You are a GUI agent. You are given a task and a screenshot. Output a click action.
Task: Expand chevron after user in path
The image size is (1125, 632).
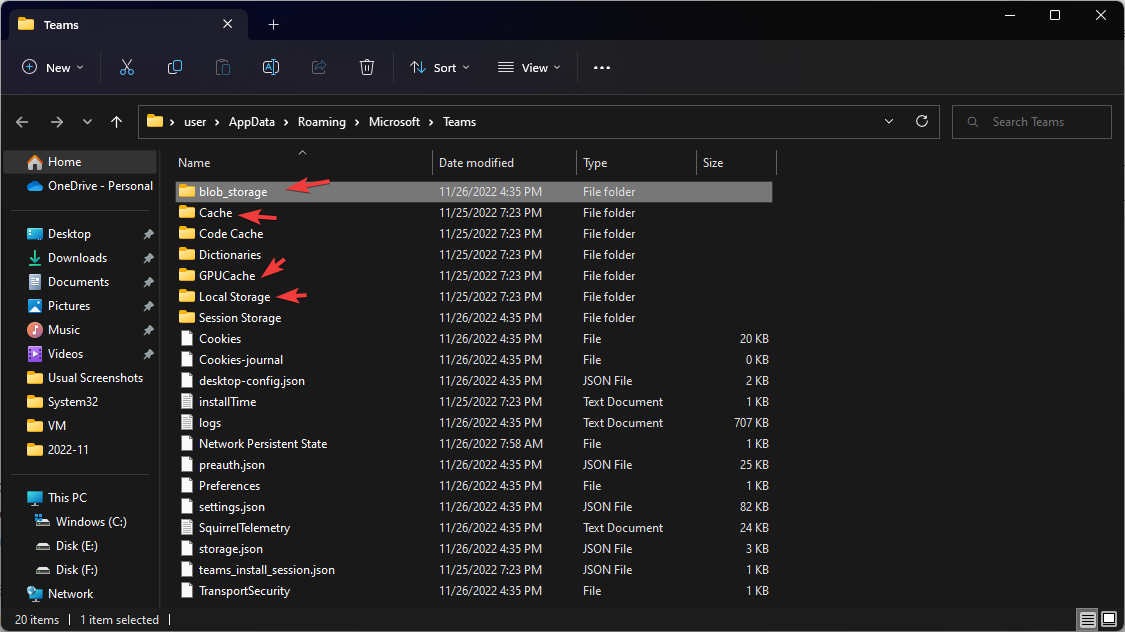pyautogui.click(x=217, y=122)
